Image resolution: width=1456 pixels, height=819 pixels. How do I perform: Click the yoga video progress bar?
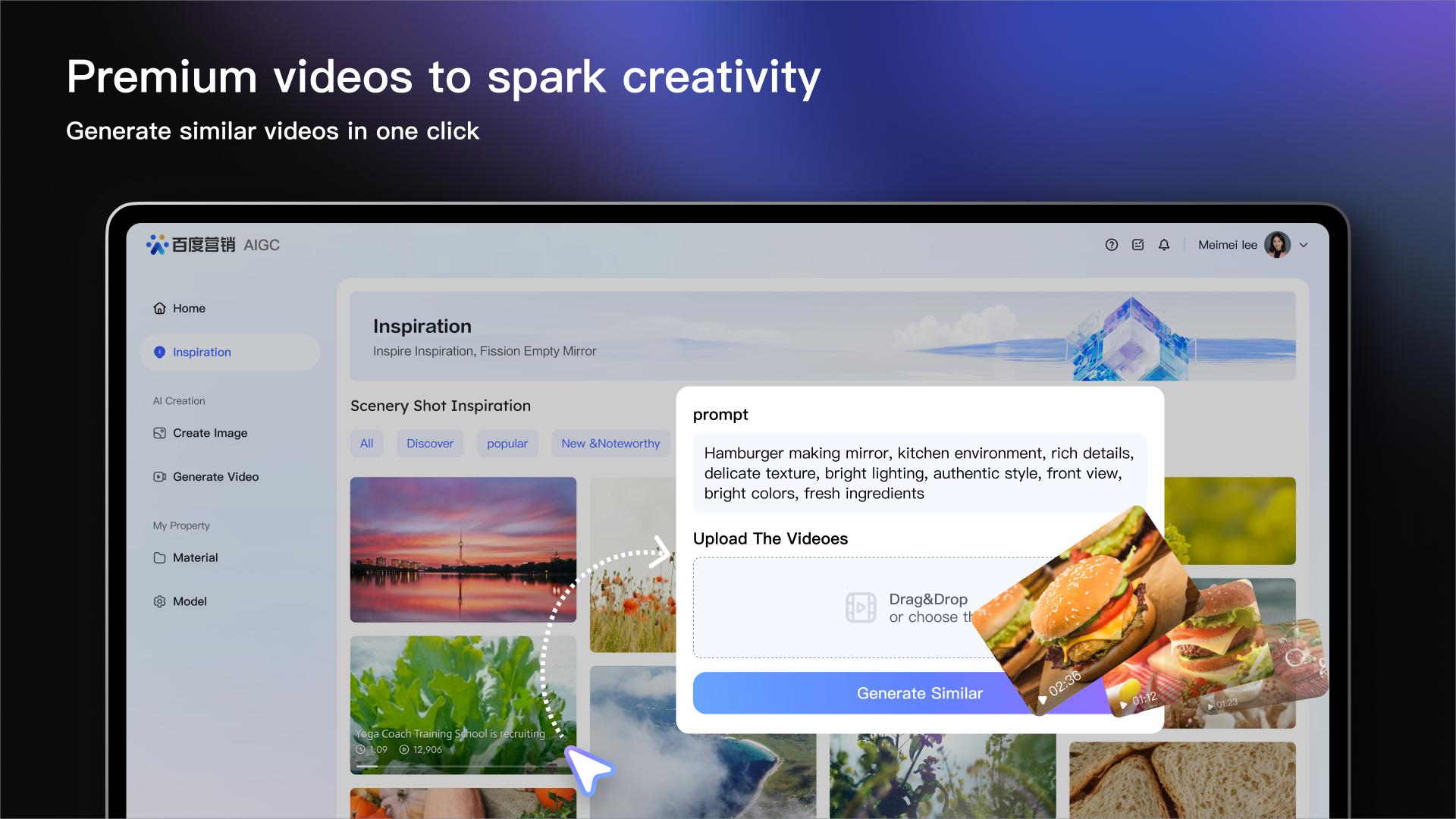click(x=455, y=767)
